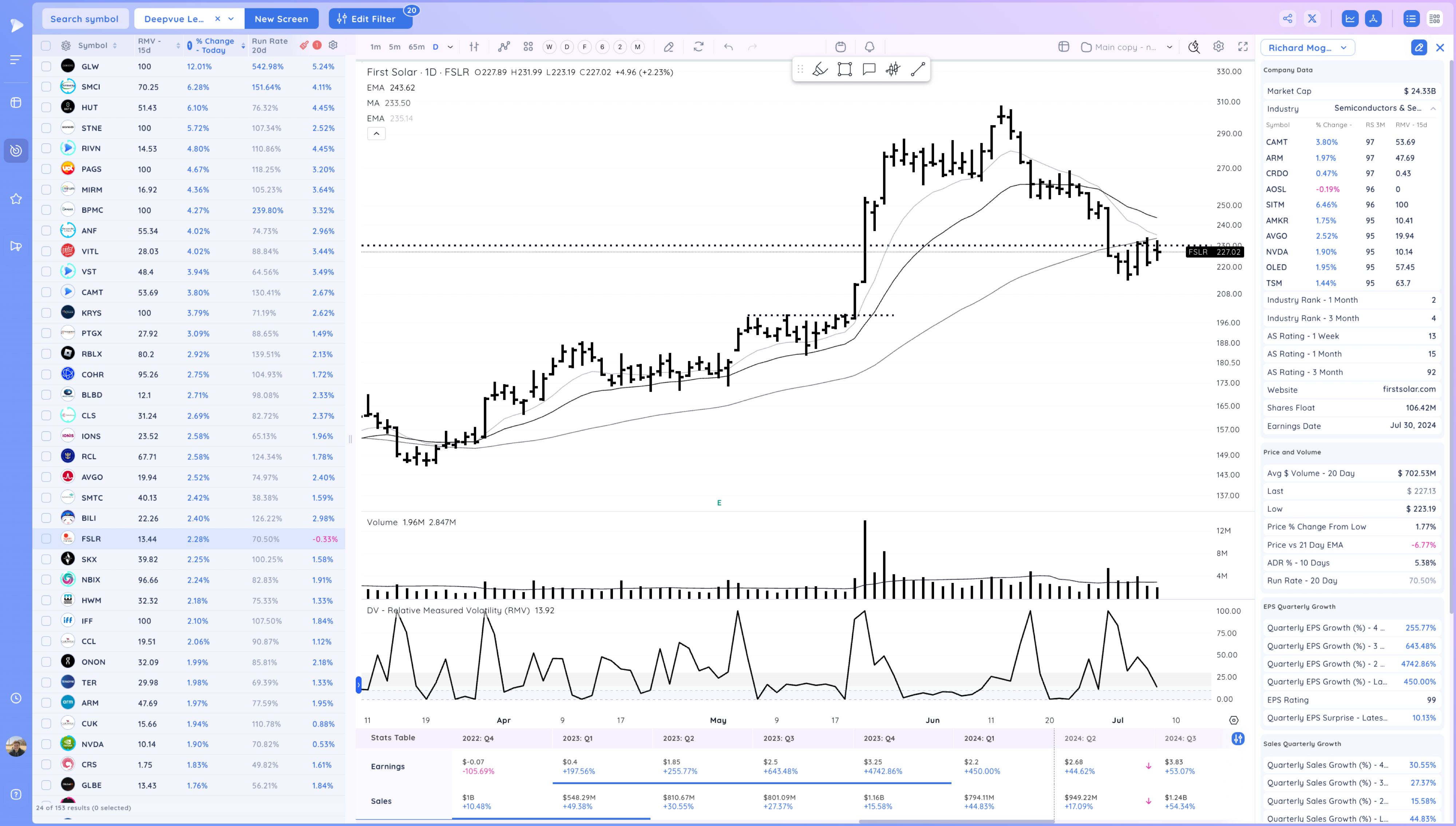Select the comment annotation tool
1456x826 pixels.
(x=869, y=69)
